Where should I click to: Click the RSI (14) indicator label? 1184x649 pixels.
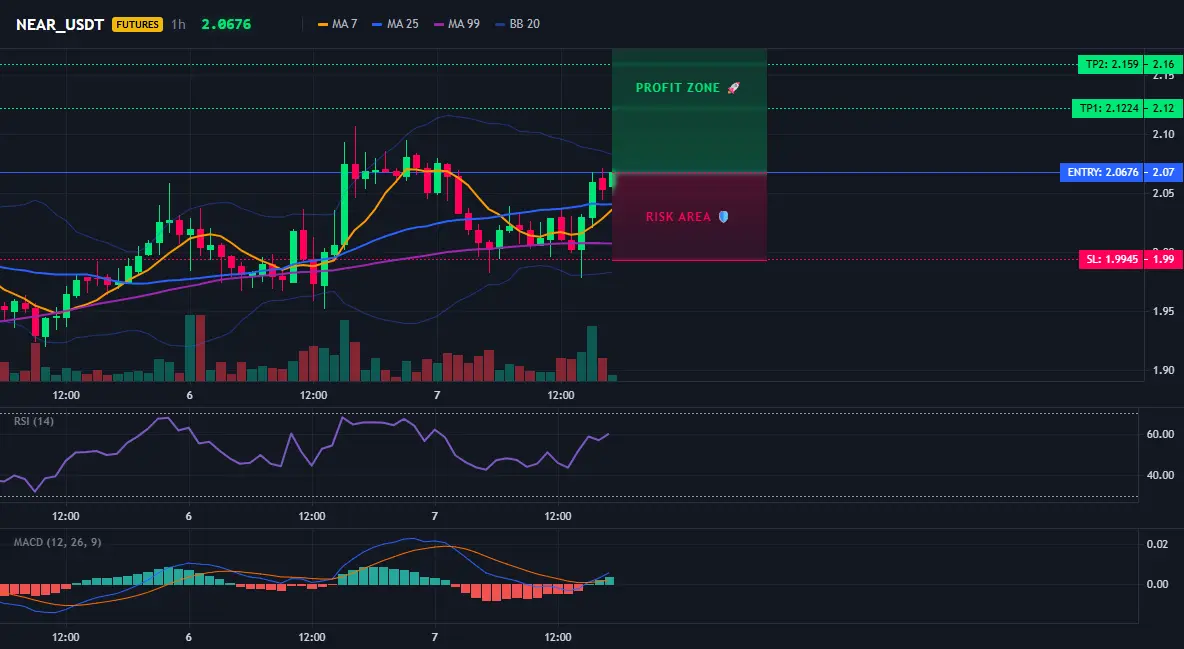tap(34, 421)
